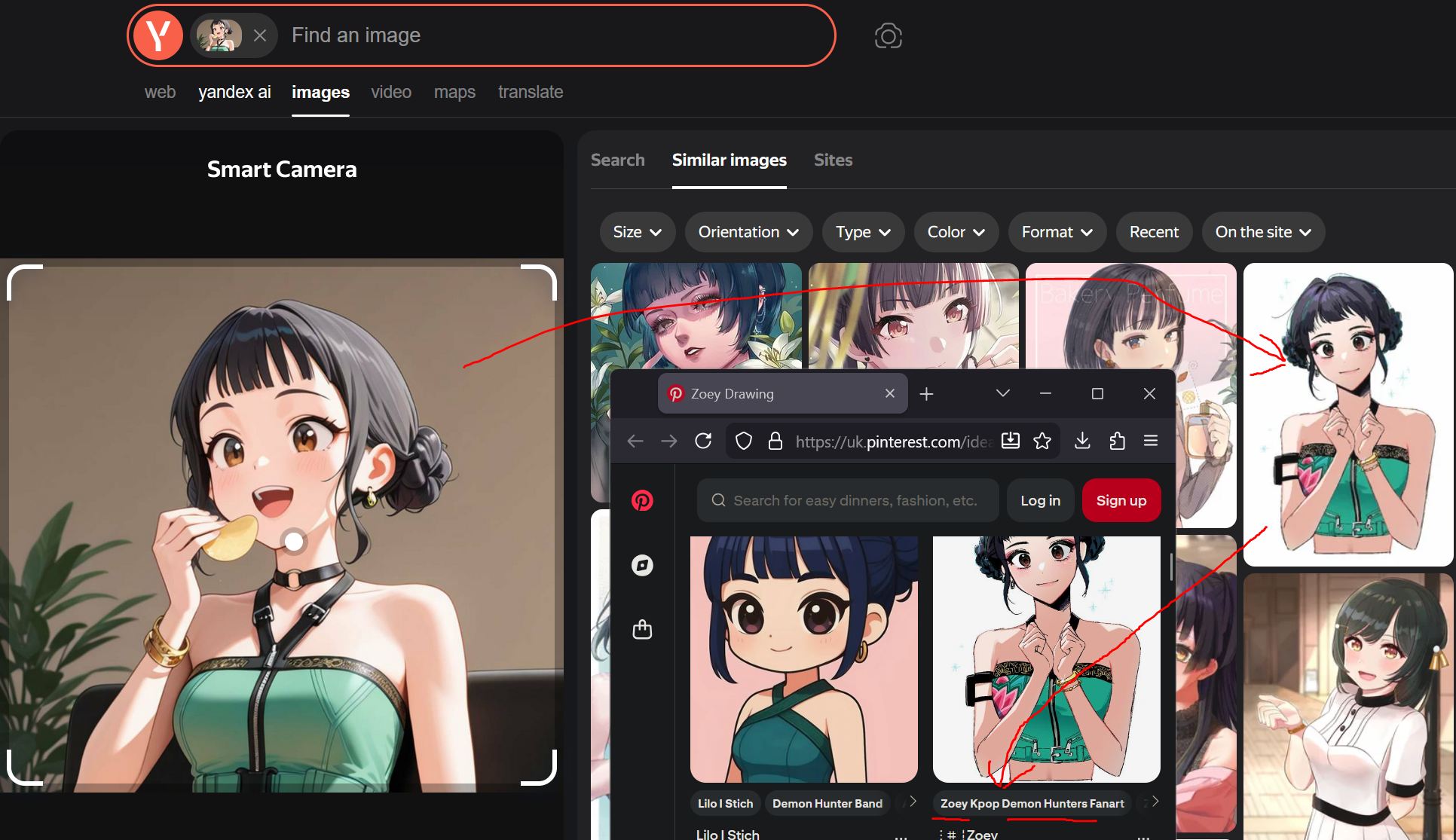Open the Pinterest shop bag icon
The height and width of the screenshot is (840, 1456).
[x=642, y=629]
